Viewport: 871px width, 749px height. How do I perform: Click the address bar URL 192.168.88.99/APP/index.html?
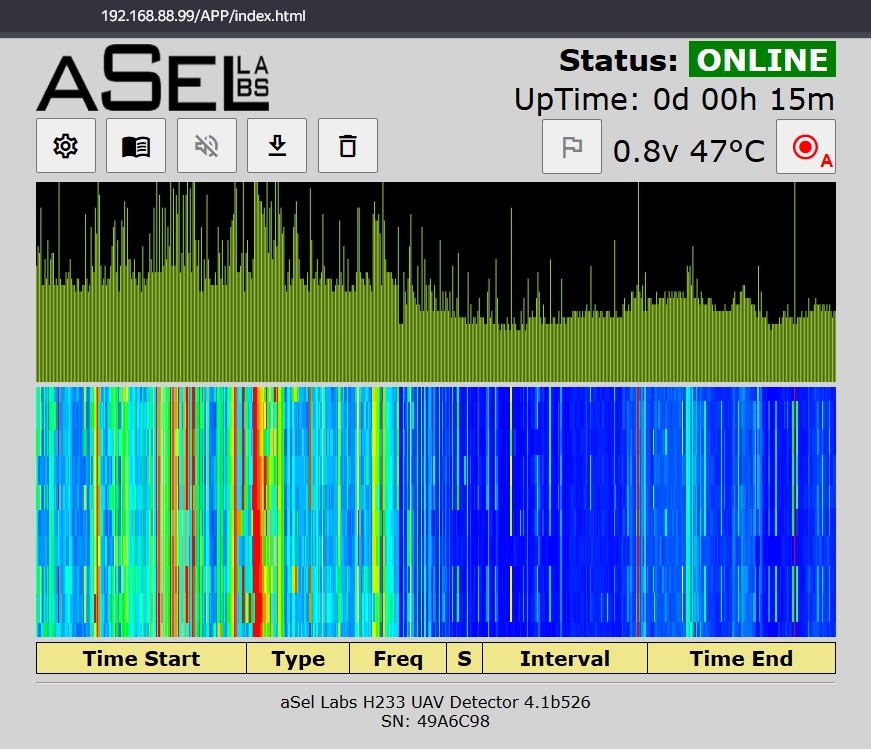pos(203,16)
